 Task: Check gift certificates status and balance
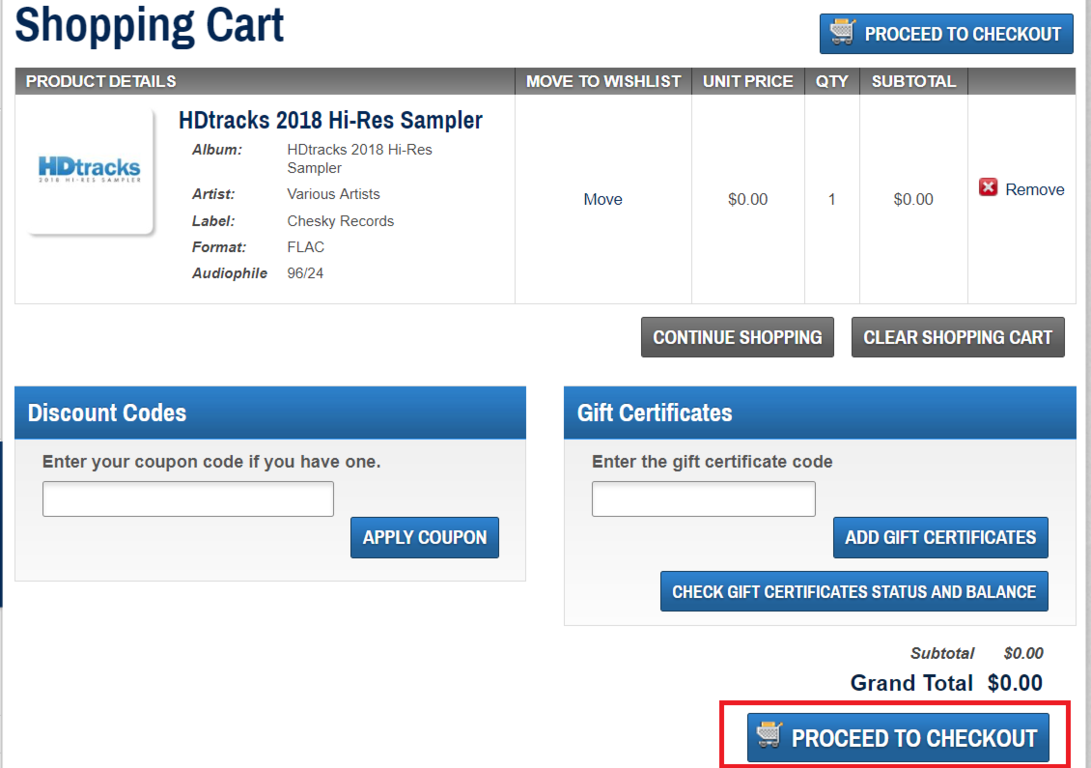click(x=854, y=591)
